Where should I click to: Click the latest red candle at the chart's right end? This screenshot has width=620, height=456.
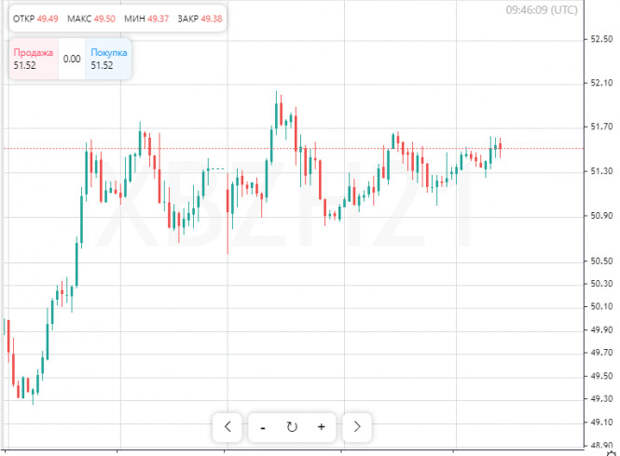[x=500, y=148]
